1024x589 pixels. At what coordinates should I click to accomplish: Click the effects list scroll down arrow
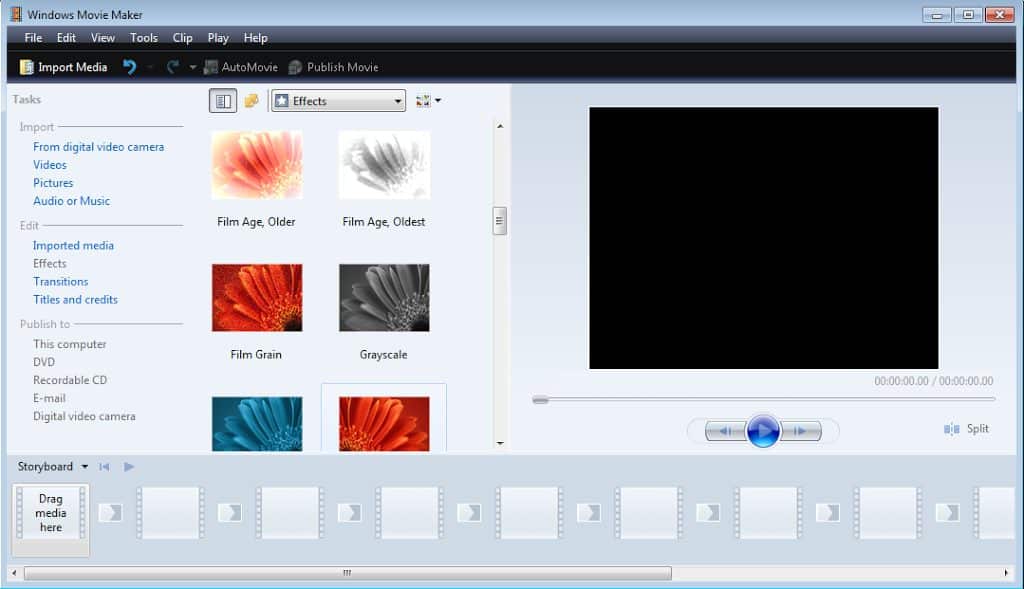500,443
